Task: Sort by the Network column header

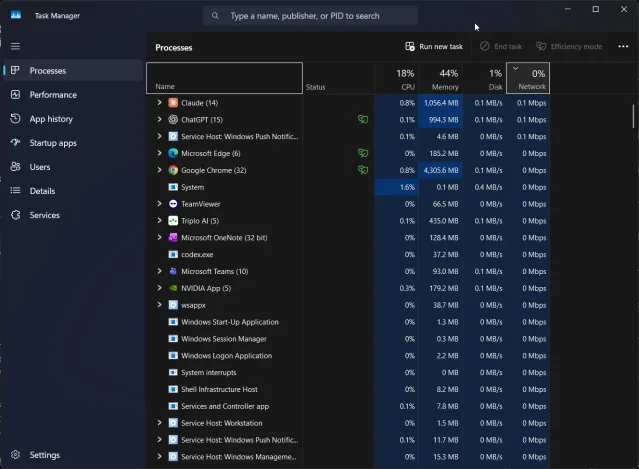Action: [x=528, y=78]
